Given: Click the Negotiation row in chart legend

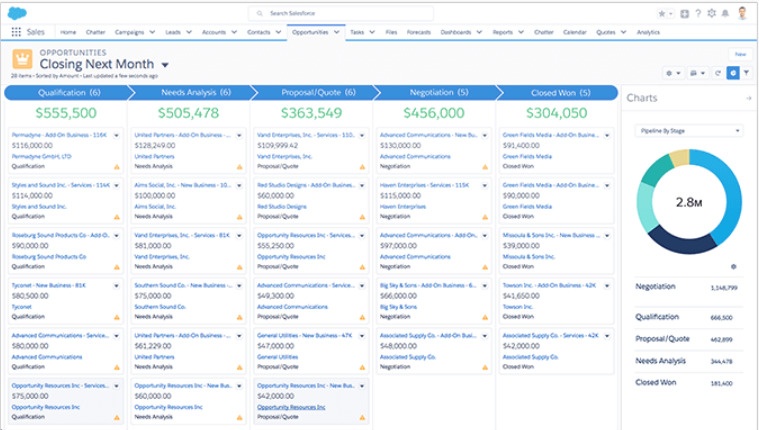Looking at the screenshot, I should (x=689, y=287).
